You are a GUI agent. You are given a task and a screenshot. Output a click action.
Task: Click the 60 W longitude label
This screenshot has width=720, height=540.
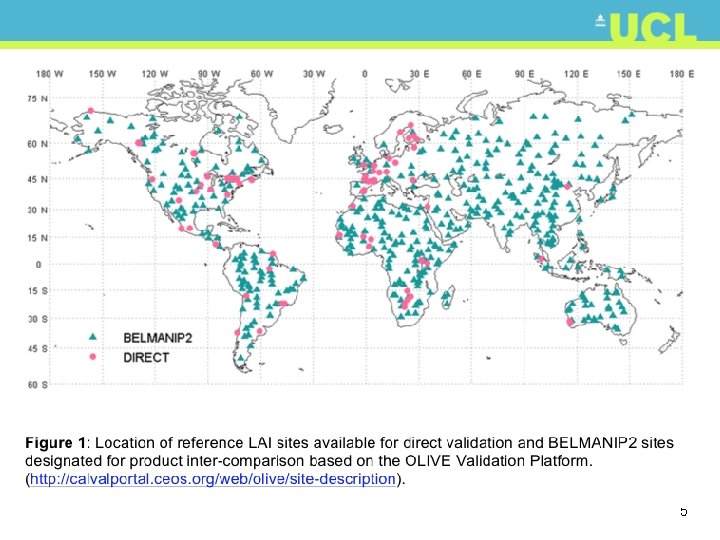tap(262, 74)
